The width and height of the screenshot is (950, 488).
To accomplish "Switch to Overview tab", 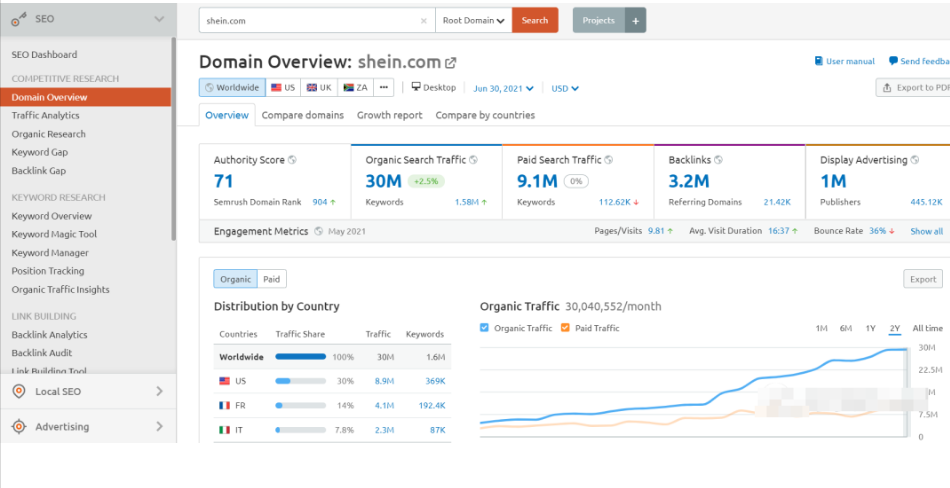I will (227, 115).
